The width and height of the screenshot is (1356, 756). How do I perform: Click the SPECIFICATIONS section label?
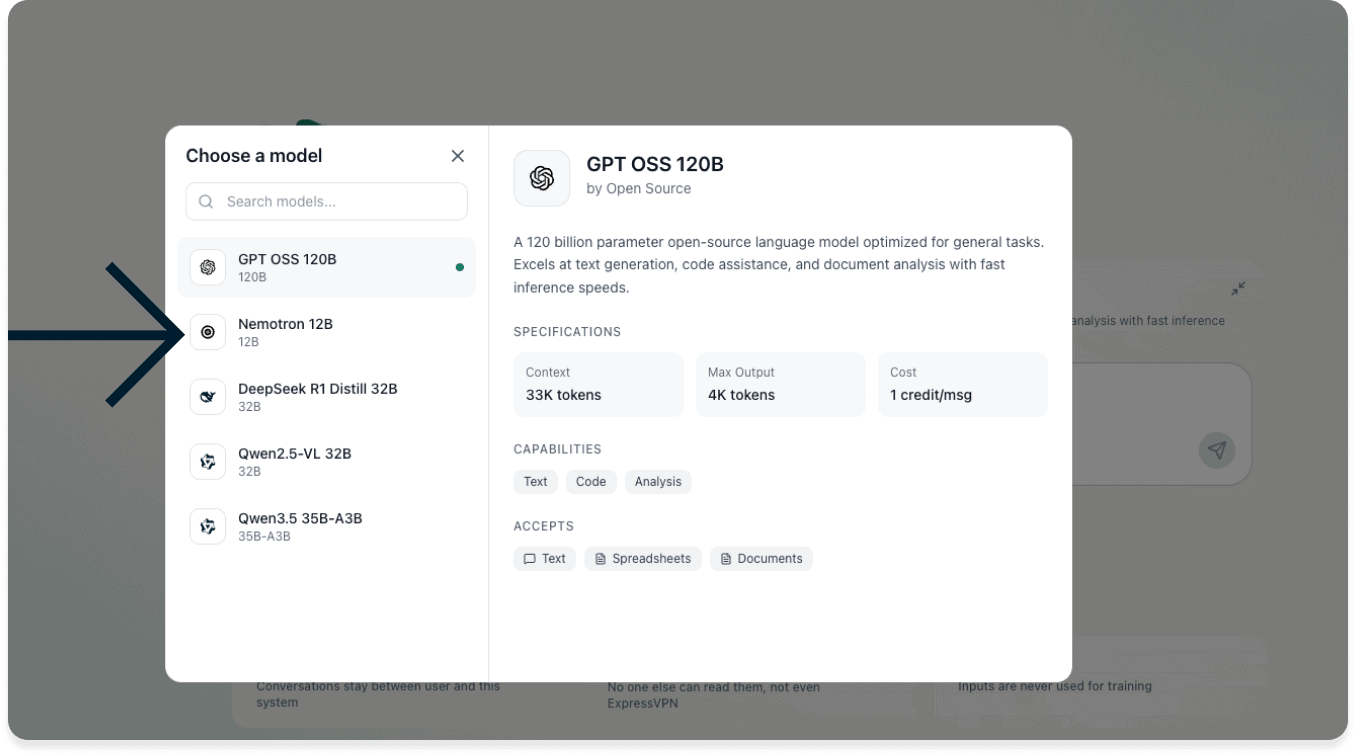pos(567,332)
